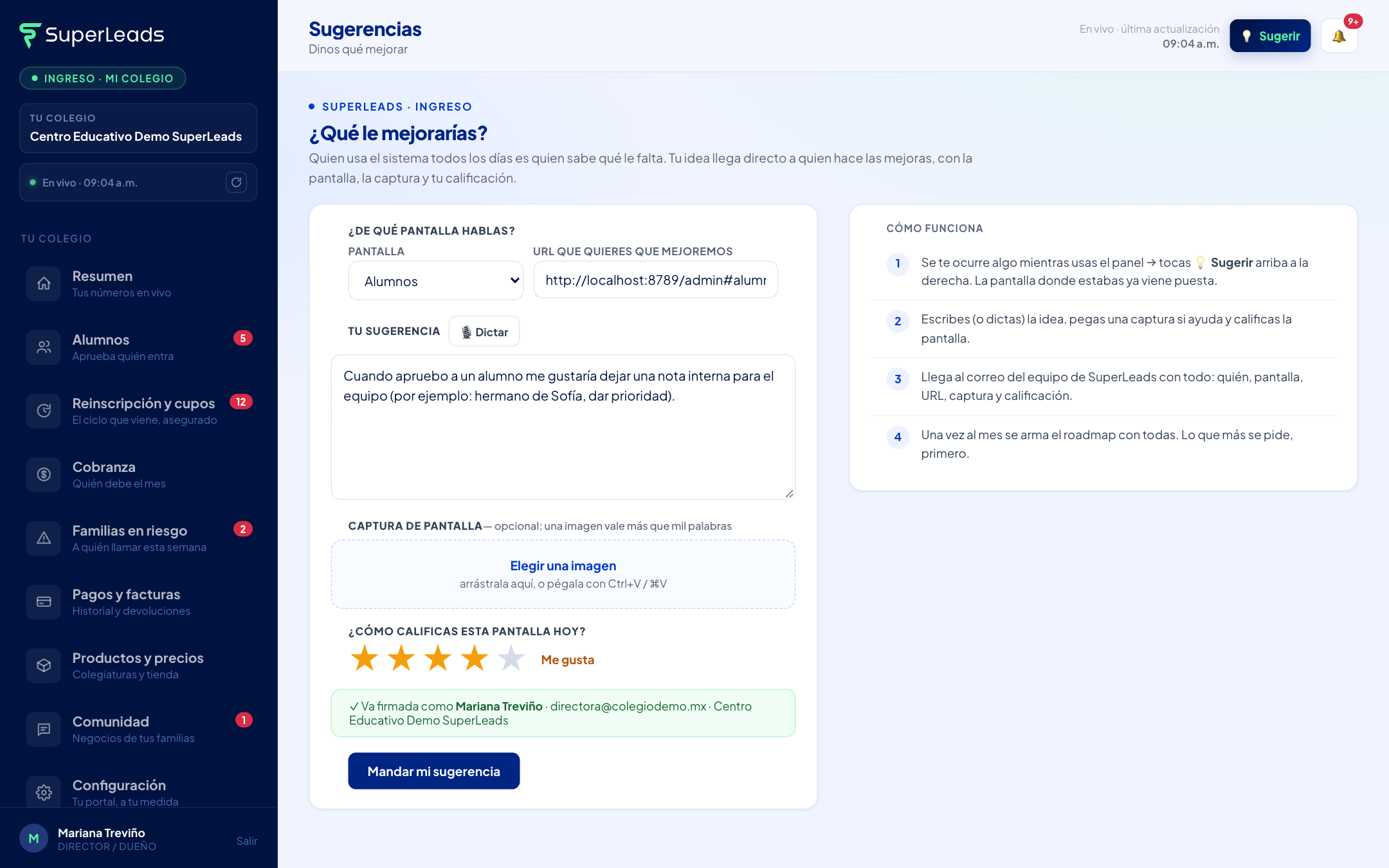Click the 9+ notification badge

click(x=1353, y=21)
